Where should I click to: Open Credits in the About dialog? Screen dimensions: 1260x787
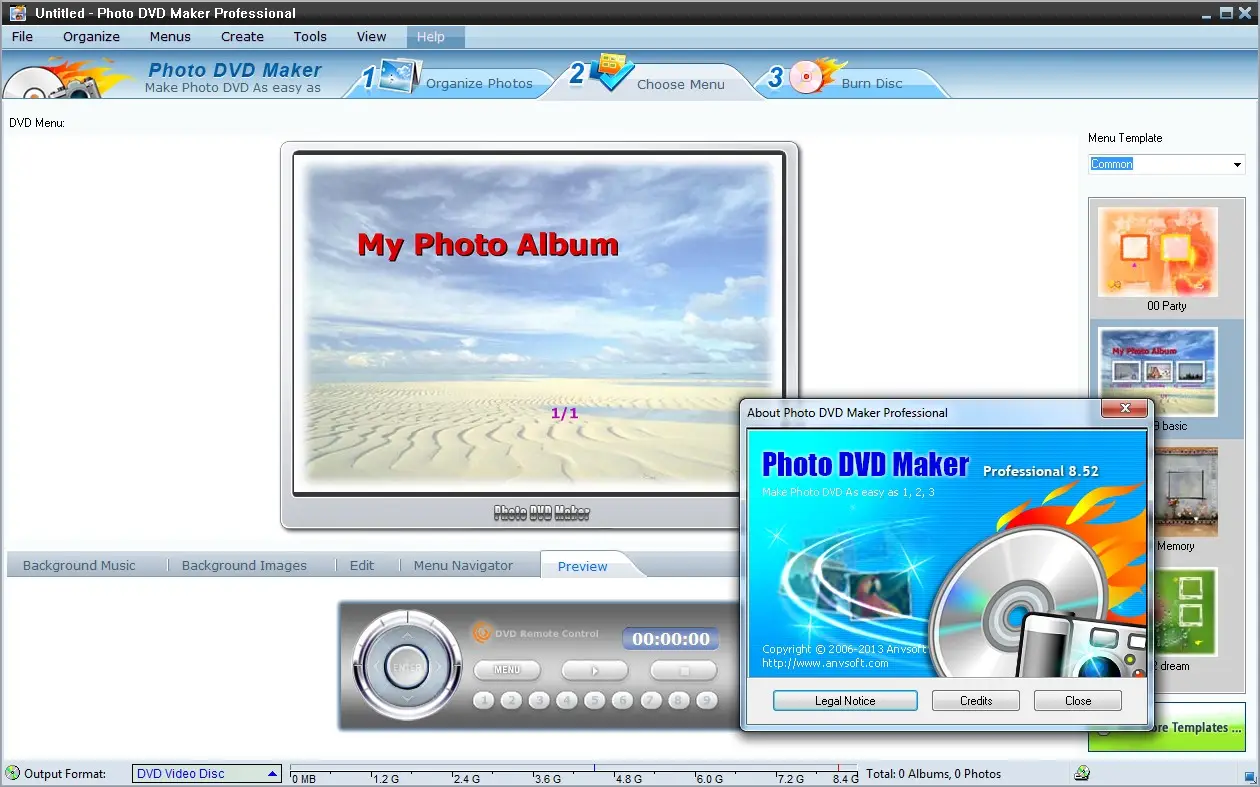pyautogui.click(x=975, y=700)
